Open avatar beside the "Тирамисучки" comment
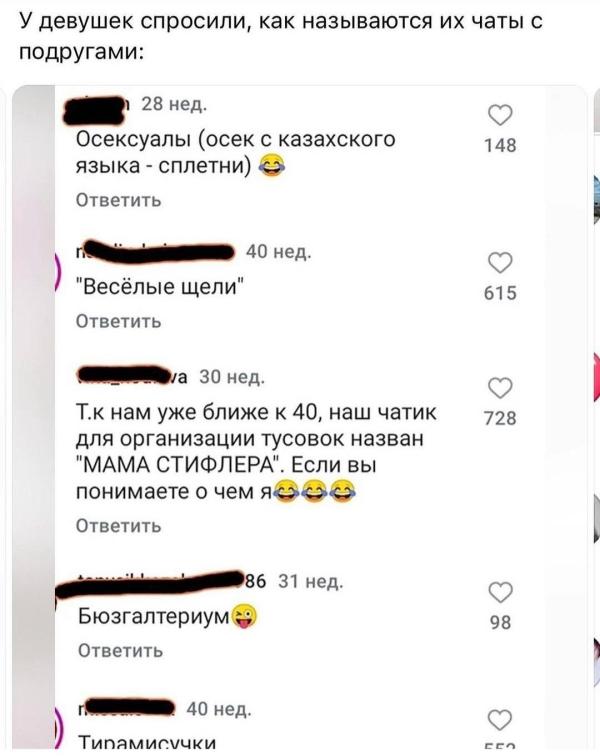This screenshot has width=600, height=756. (57, 728)
